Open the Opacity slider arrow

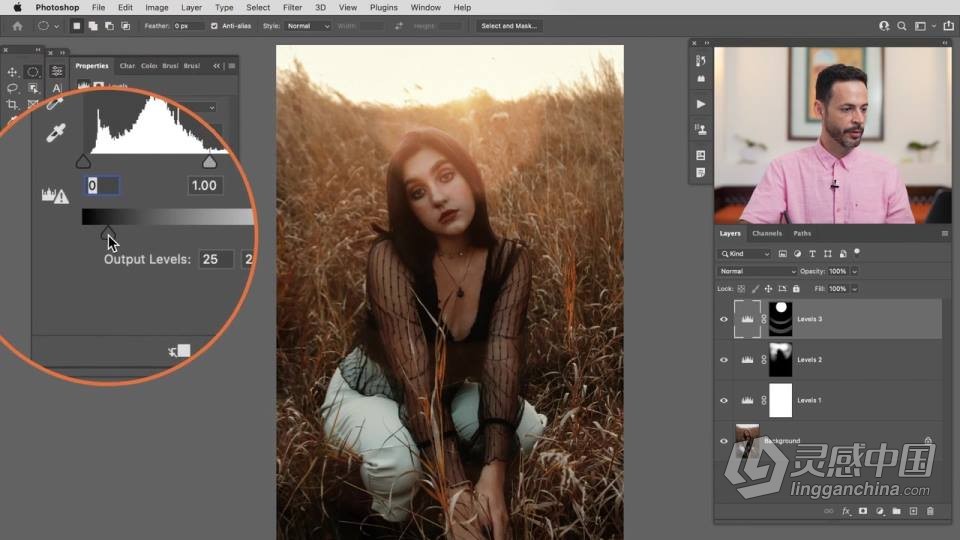[855, 271]
